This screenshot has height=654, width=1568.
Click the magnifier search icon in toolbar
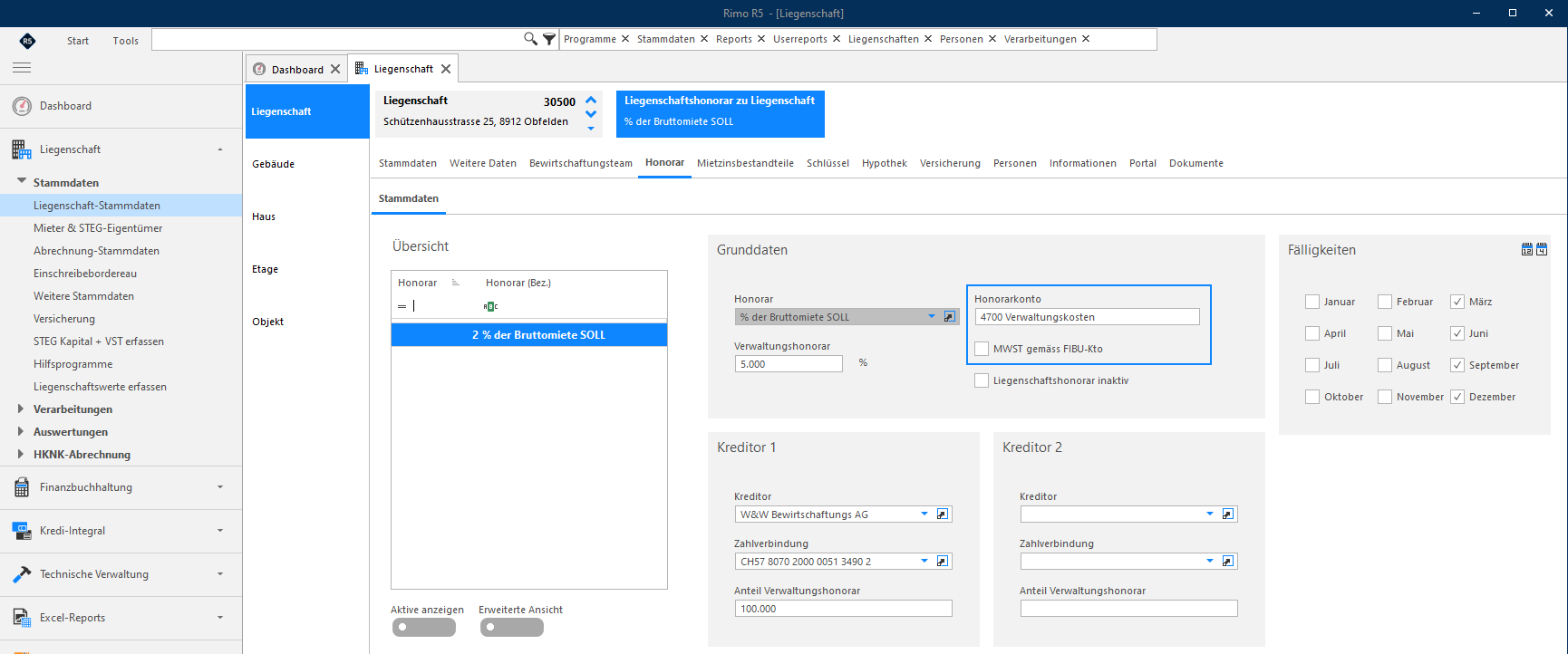click(x=530, y=39)
